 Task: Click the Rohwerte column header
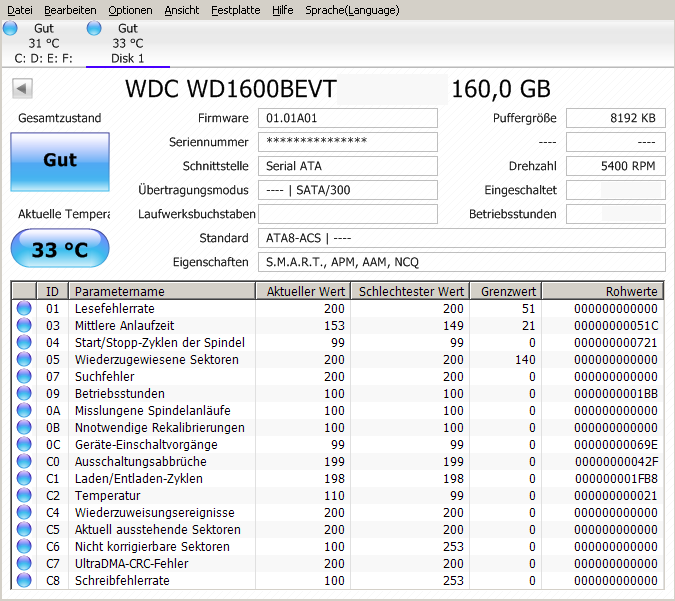tap(602, 291)
